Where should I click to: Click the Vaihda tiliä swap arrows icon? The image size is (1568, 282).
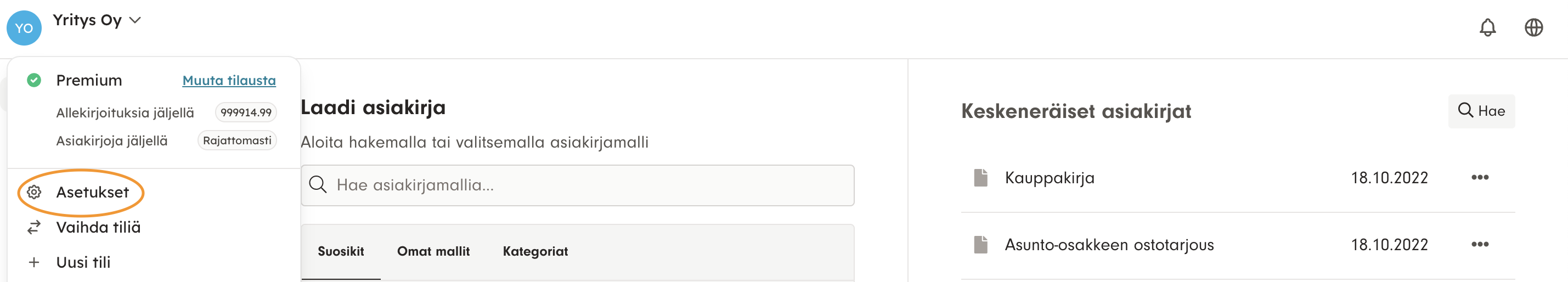tap(34, 227)
